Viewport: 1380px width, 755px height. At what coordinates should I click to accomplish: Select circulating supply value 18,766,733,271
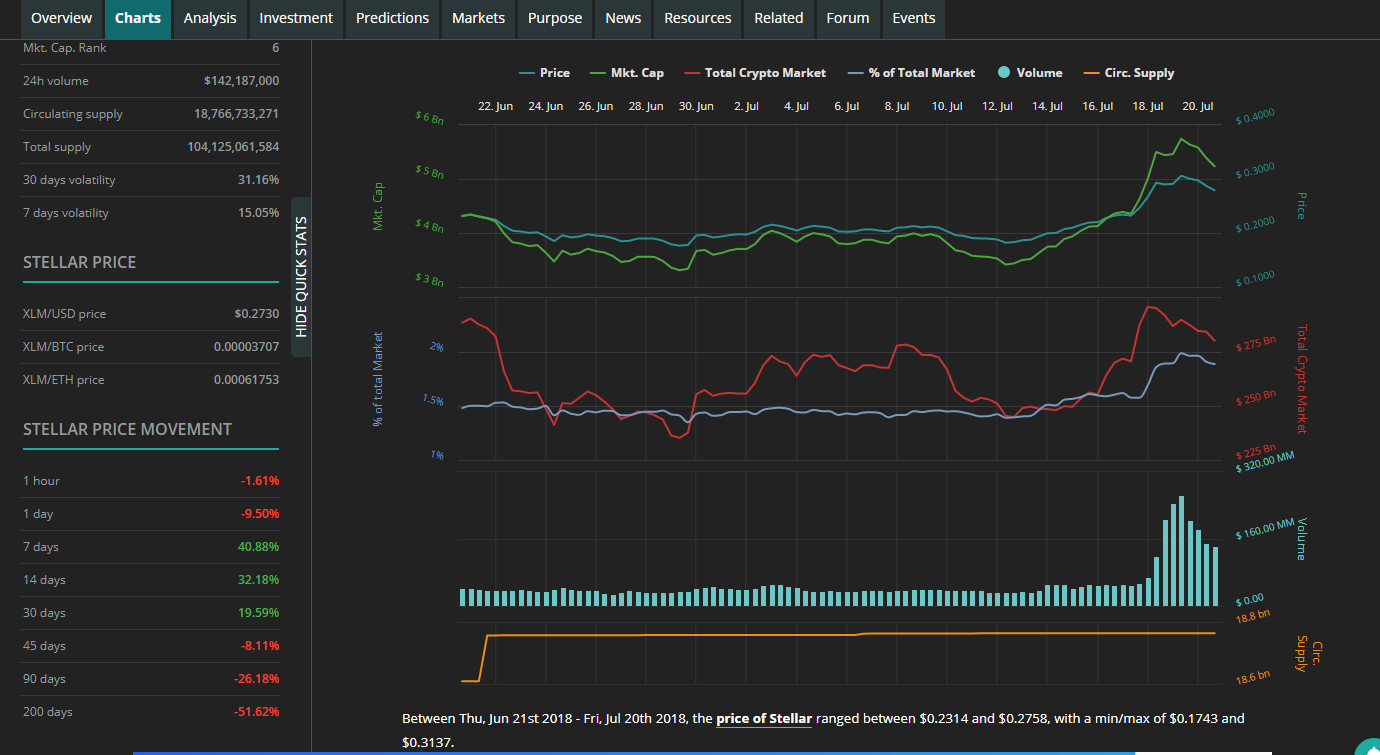click(x=236, y=114)
